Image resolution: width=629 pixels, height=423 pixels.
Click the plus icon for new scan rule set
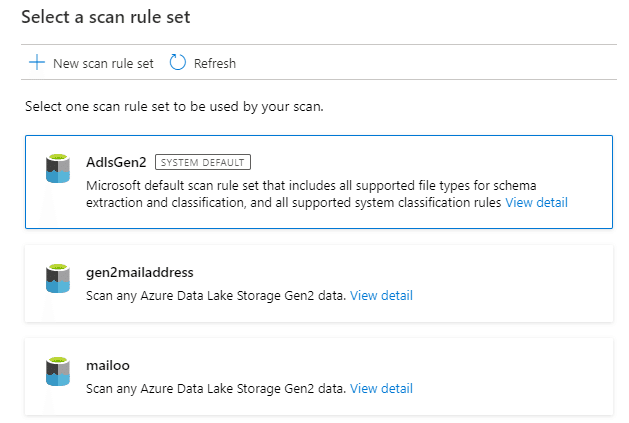point(36,63)
